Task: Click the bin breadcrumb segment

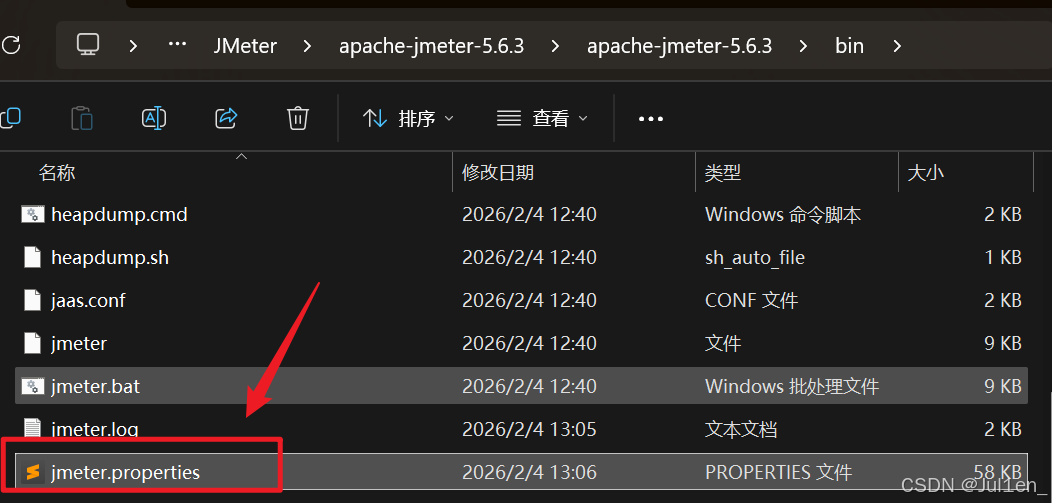Action: tap(849, 46)
